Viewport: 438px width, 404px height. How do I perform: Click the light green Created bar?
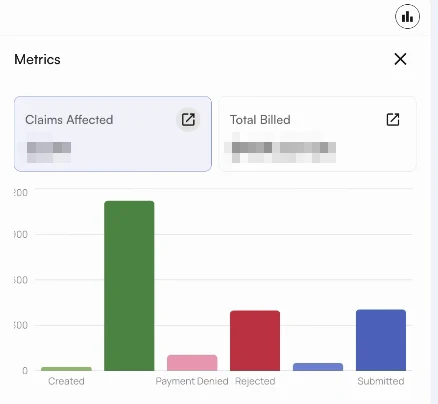pos(66,369)
